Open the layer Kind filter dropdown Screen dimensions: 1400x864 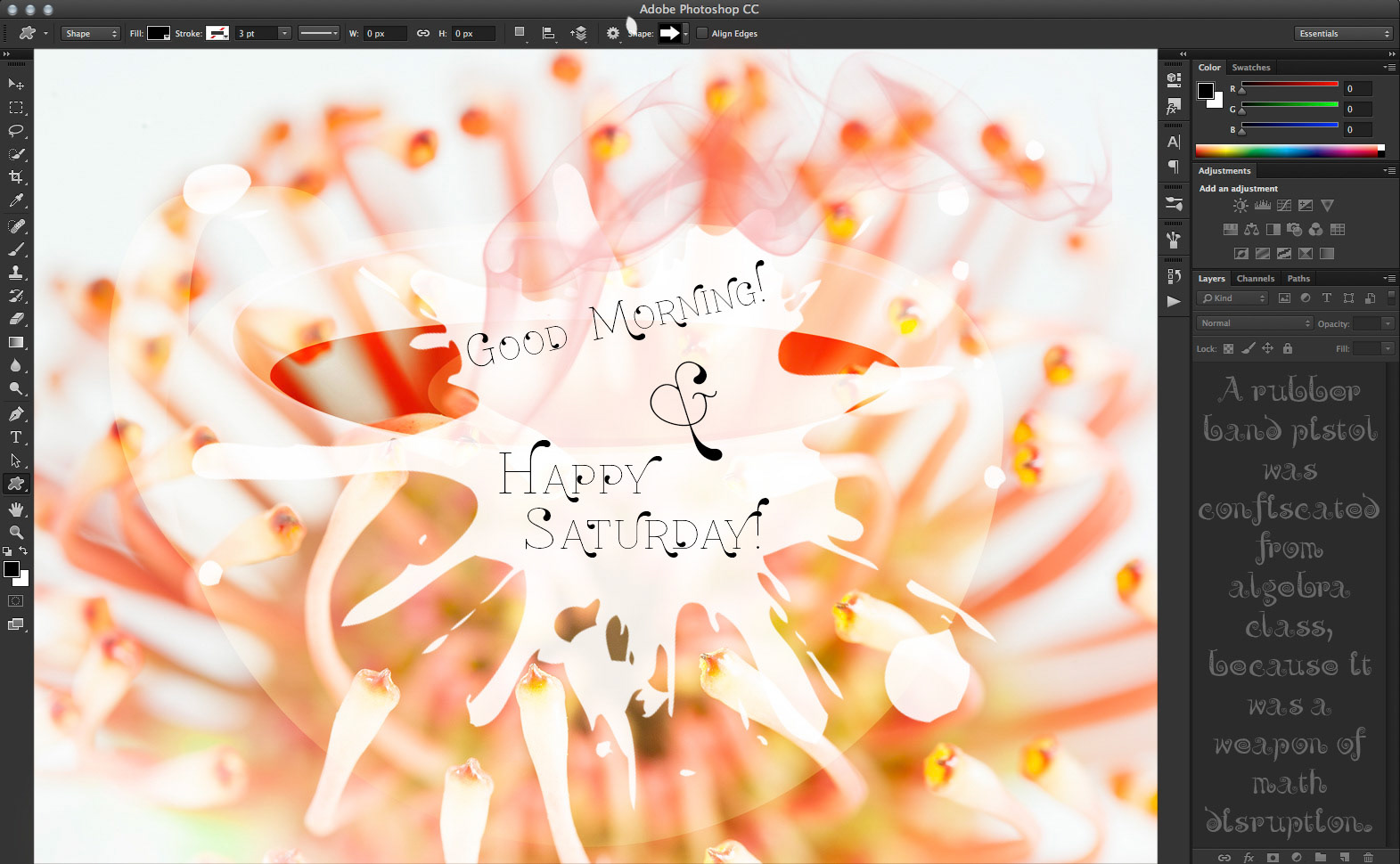(1232, 298)
